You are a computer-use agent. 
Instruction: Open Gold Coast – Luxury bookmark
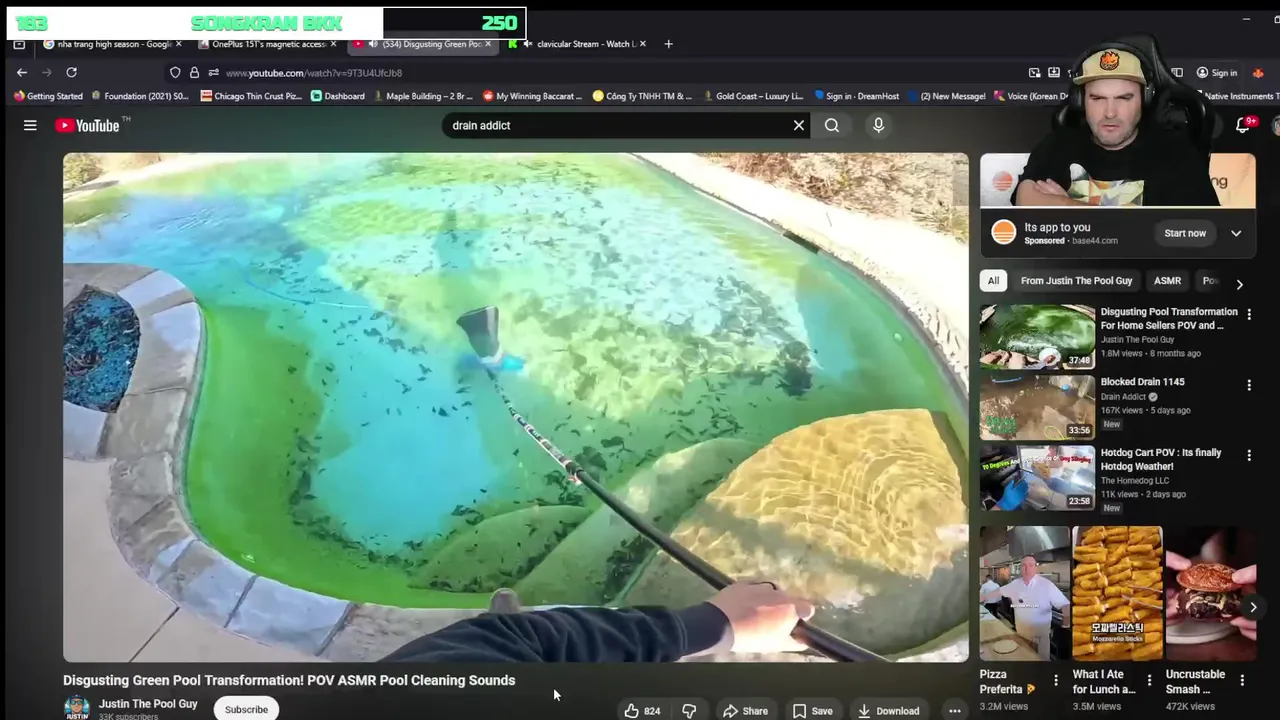click(753, 96)
